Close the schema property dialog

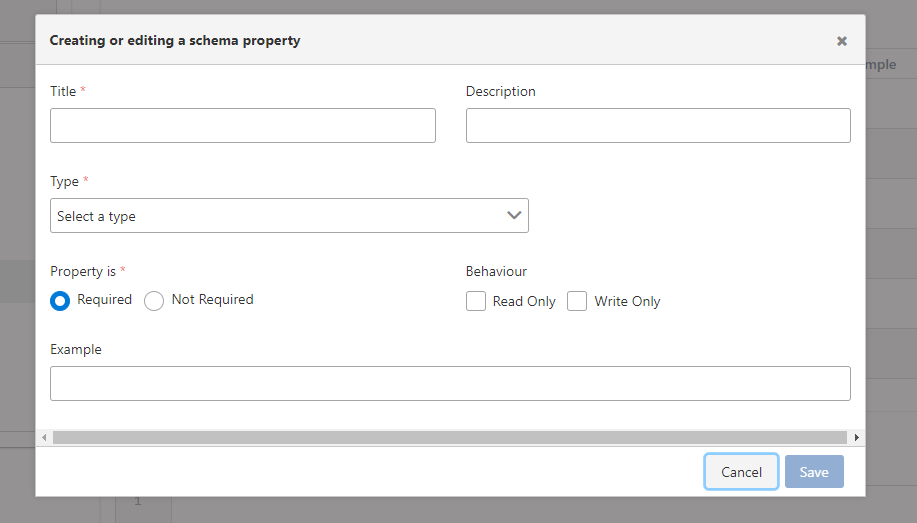tap(842, 41)
